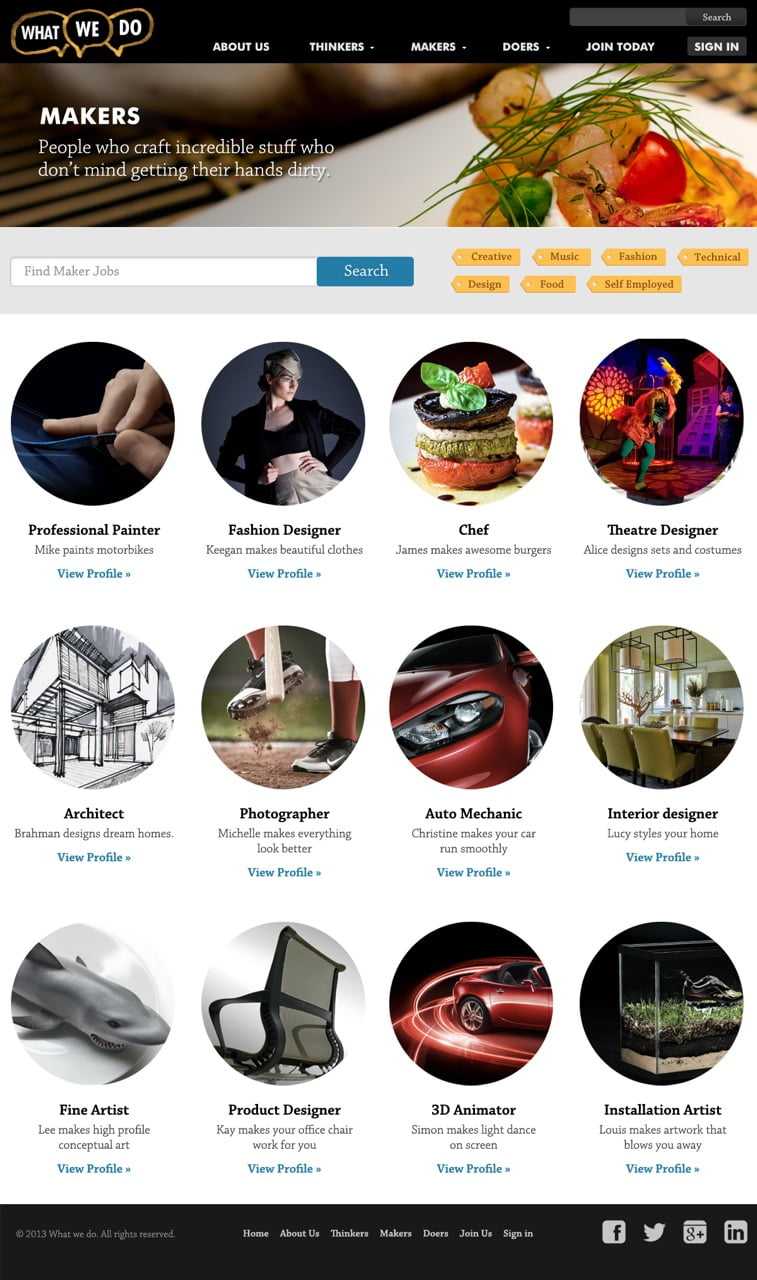Screen dimensions: 757x1280
Task: Open the Google Plus icon in footer
Action: 695,1232
